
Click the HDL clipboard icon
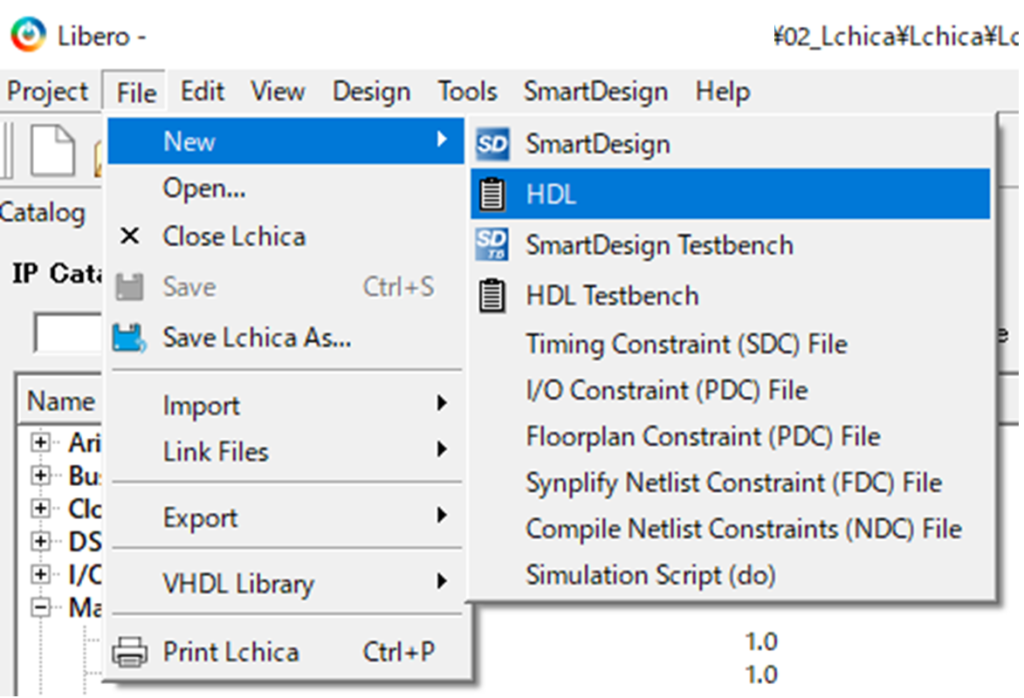pyautogui.click(x=492, y=194)
